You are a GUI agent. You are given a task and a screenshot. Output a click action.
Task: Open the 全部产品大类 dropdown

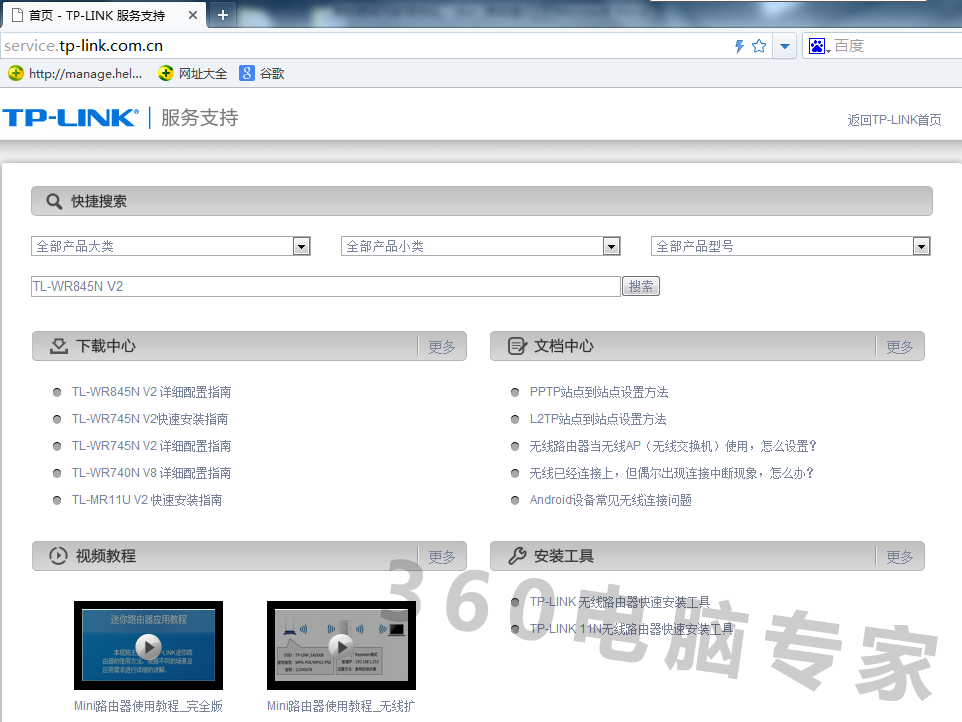pyautogui.click(x=171, y=247)
